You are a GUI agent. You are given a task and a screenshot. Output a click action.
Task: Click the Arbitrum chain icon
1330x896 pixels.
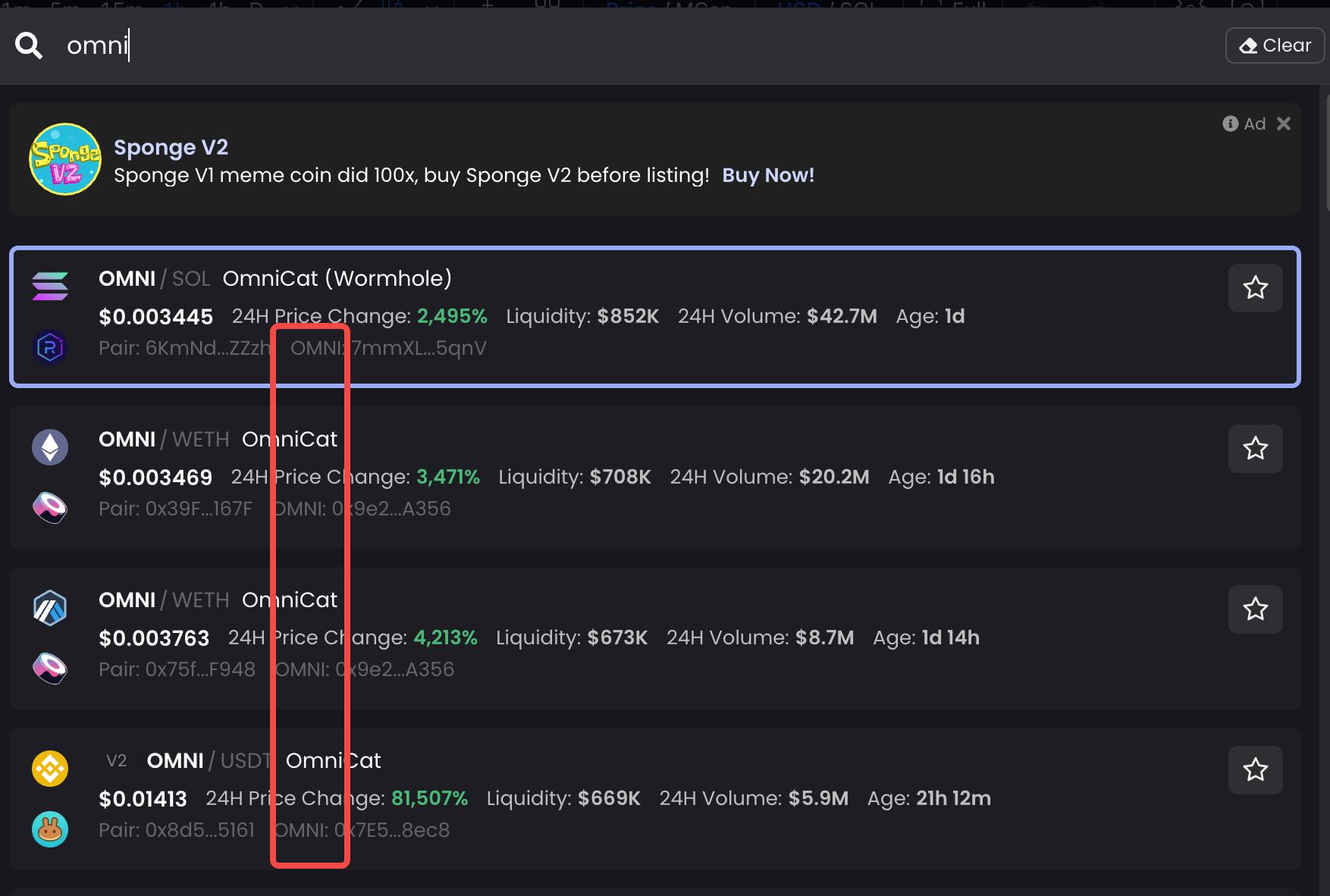50,608
